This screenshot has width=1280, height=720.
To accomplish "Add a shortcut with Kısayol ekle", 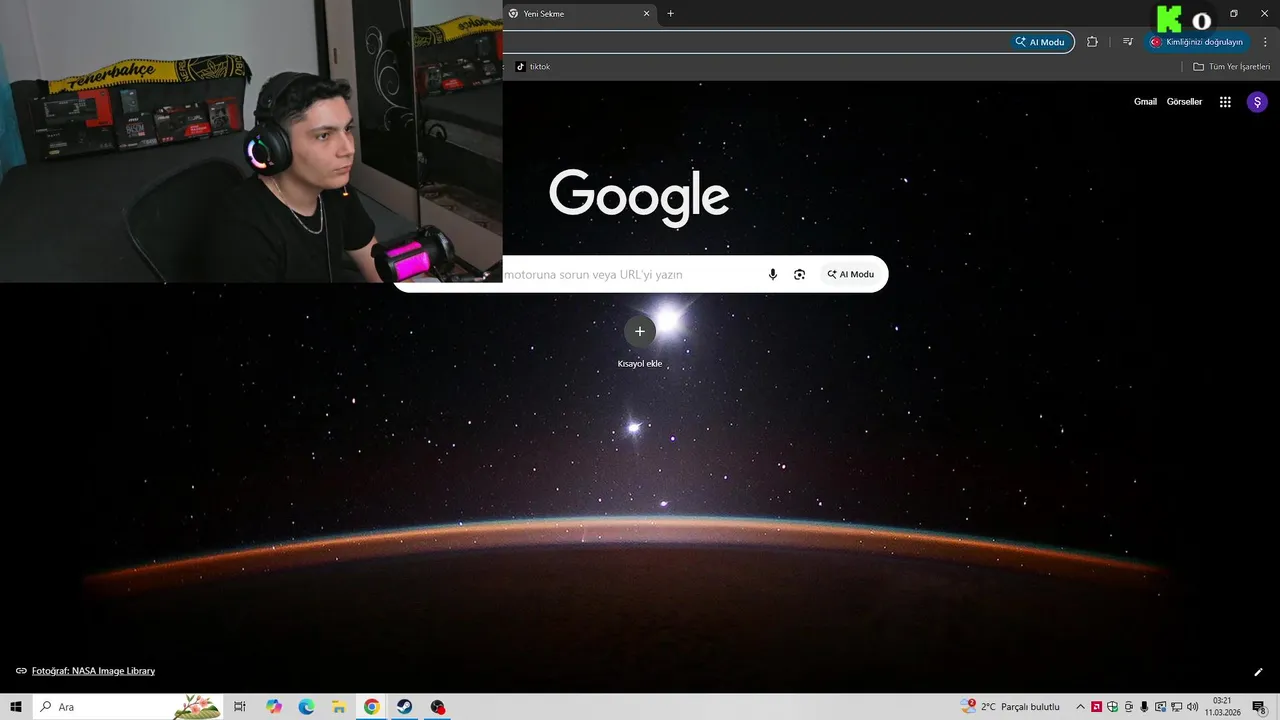I will click(x=640, y=342).
